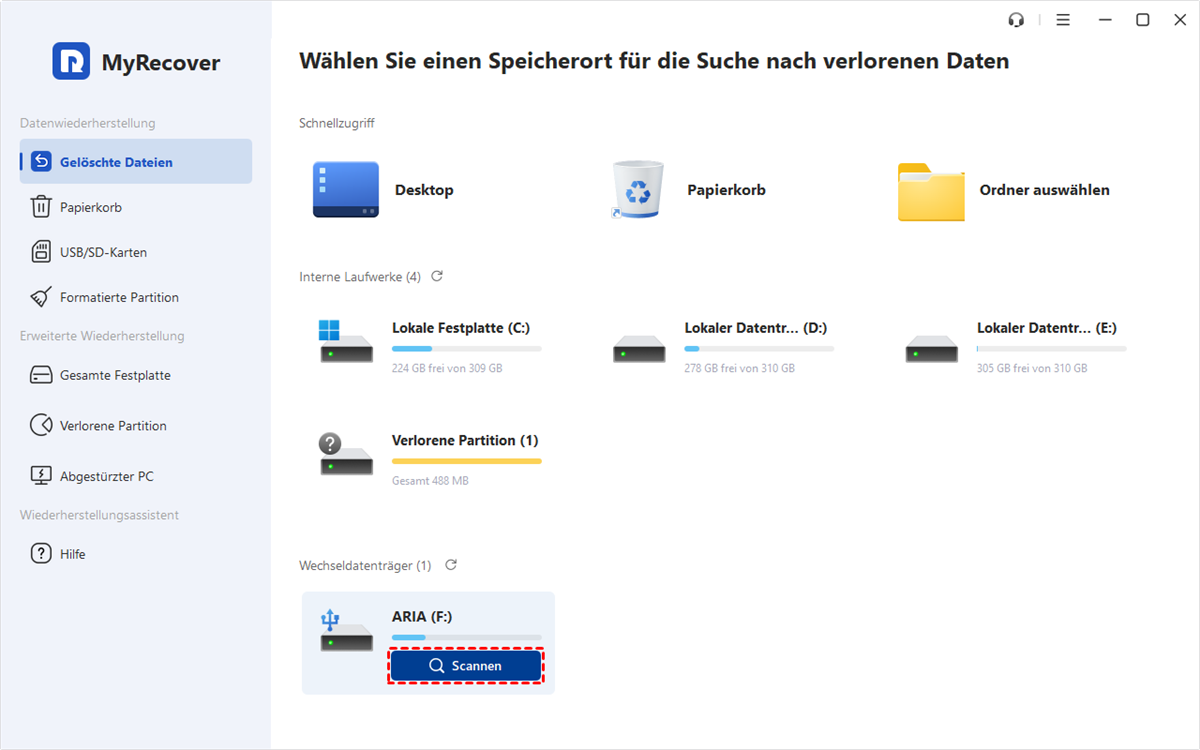Click the E: drive usage bar
This screenshot has width=1200, height=750.
point(1052,349)
